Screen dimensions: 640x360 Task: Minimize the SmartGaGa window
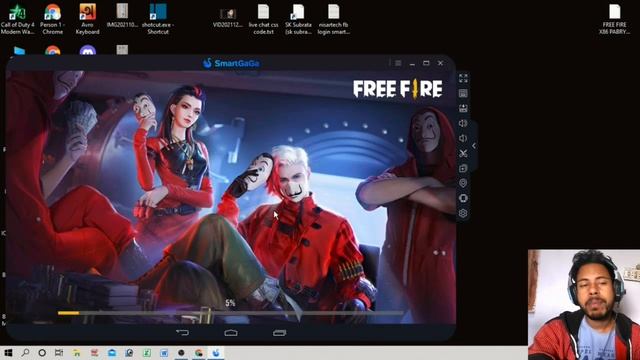412,63
